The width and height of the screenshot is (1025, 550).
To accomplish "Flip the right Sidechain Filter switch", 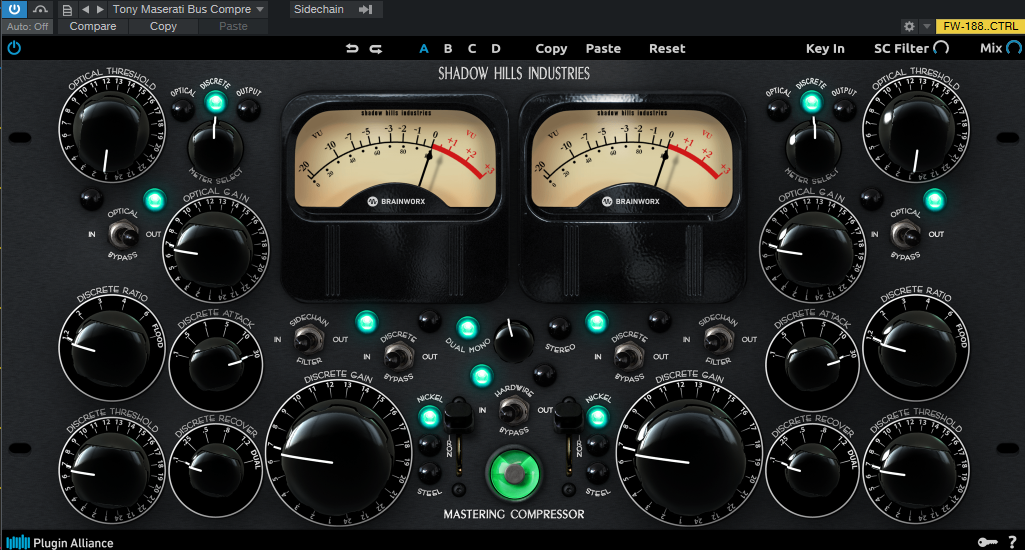I will tap(718, 339).
